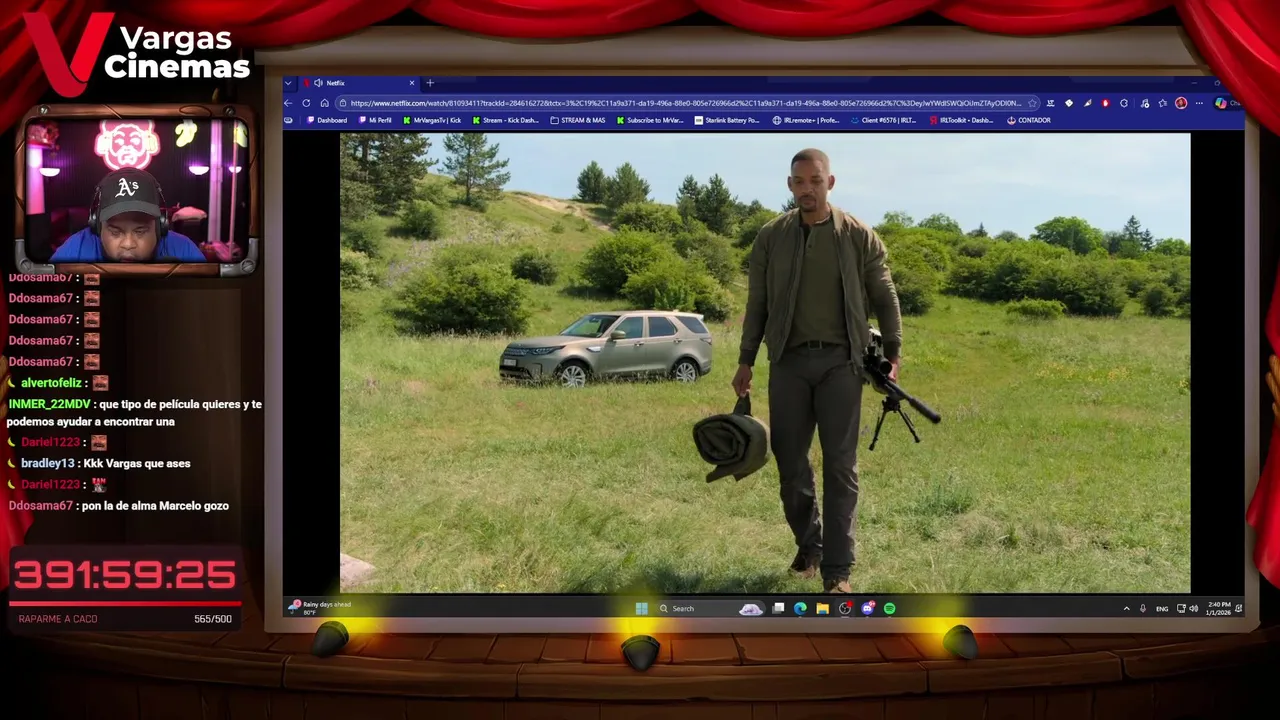Click bradley13 message 'Kkk Vargas que ases'
This screenshot has width=1280, height=720.
[136, 463]
